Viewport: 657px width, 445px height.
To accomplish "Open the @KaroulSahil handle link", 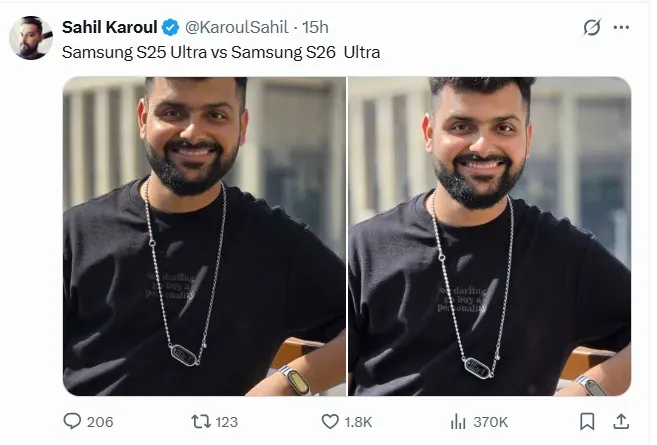I will [231, 26].
